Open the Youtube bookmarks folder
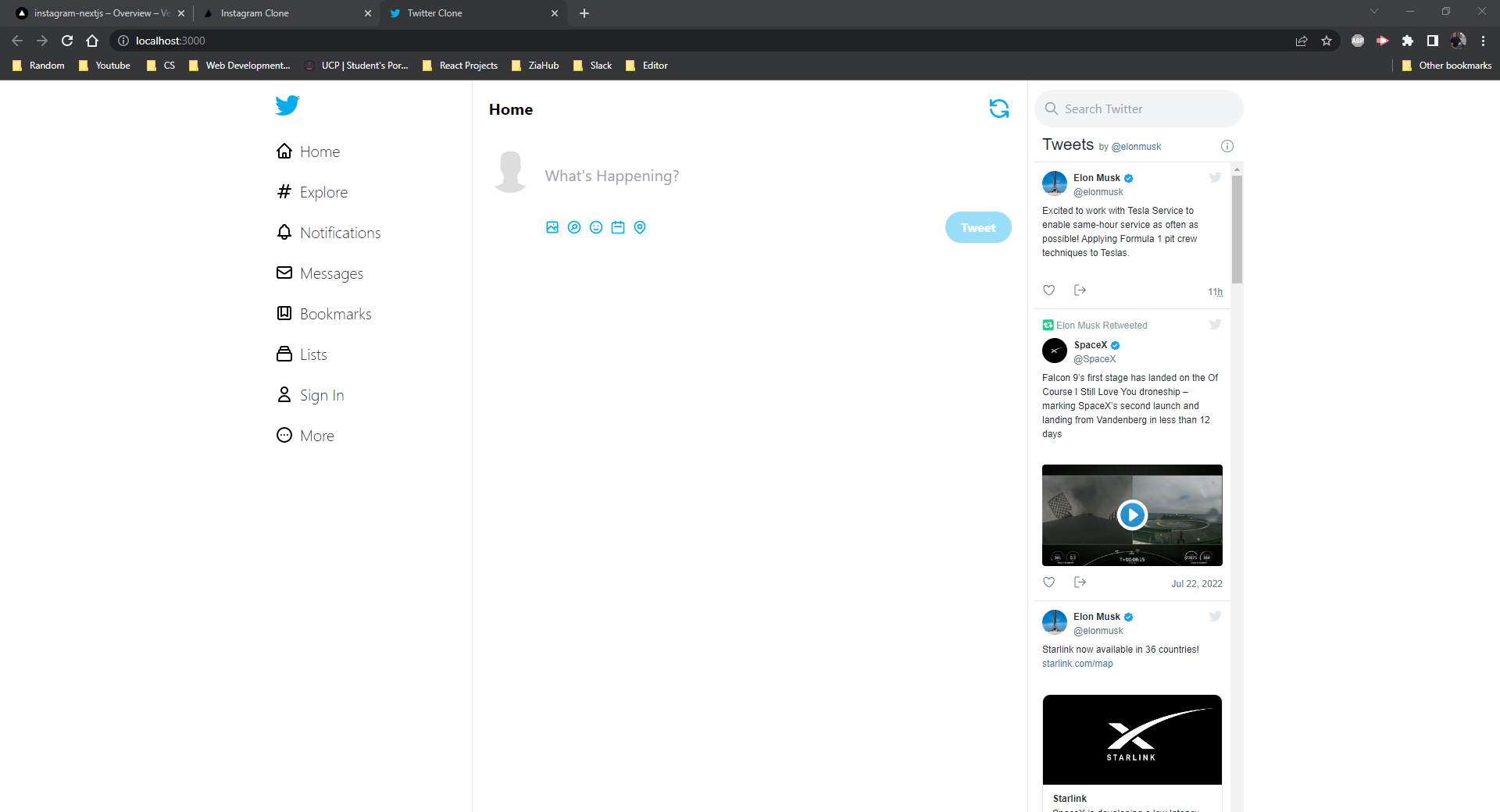Image resolution: width=1500 pixels, height=812 pixels. tap(105, 66)
